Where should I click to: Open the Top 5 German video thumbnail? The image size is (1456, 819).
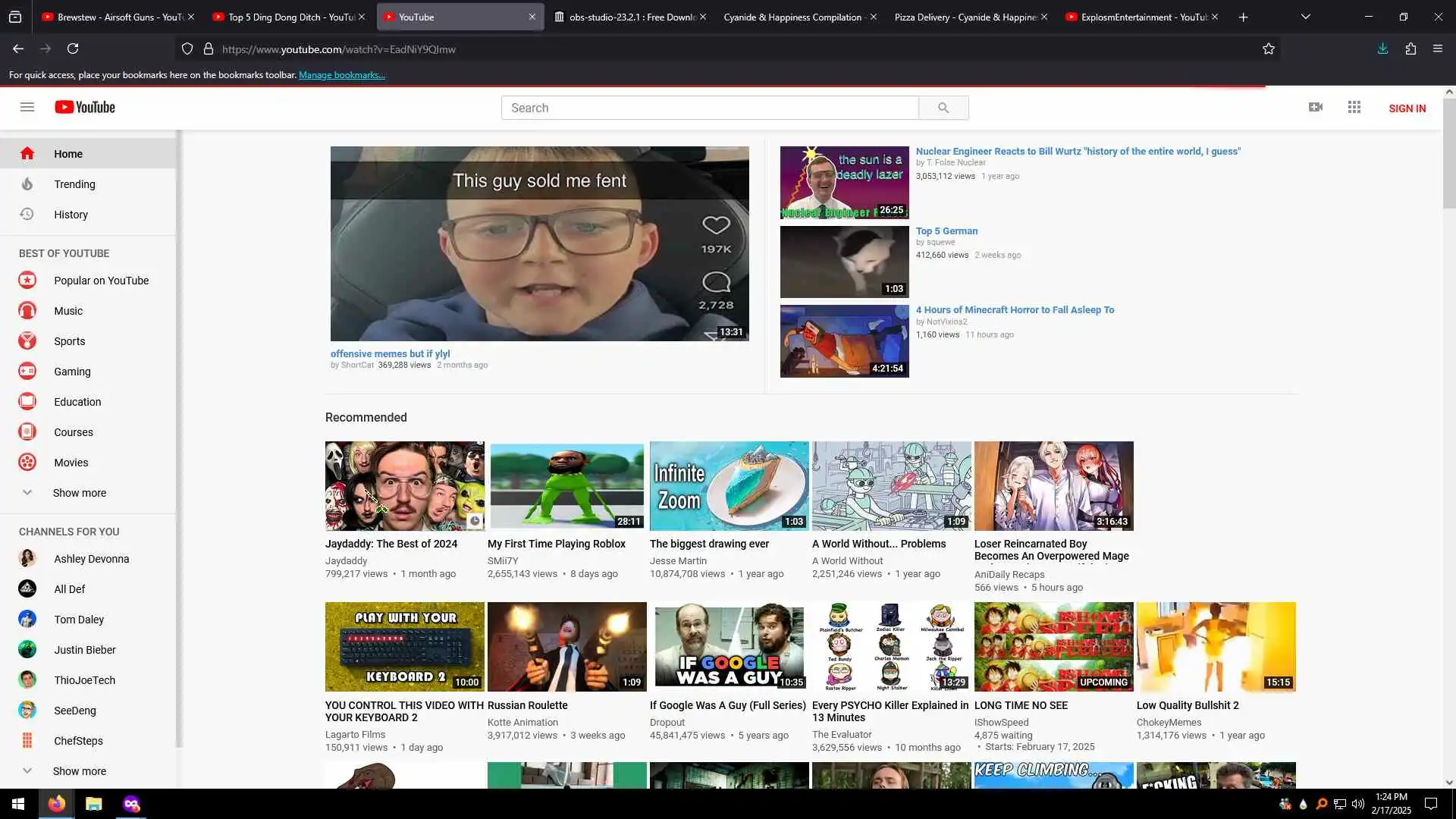click(x=844, y=262)
